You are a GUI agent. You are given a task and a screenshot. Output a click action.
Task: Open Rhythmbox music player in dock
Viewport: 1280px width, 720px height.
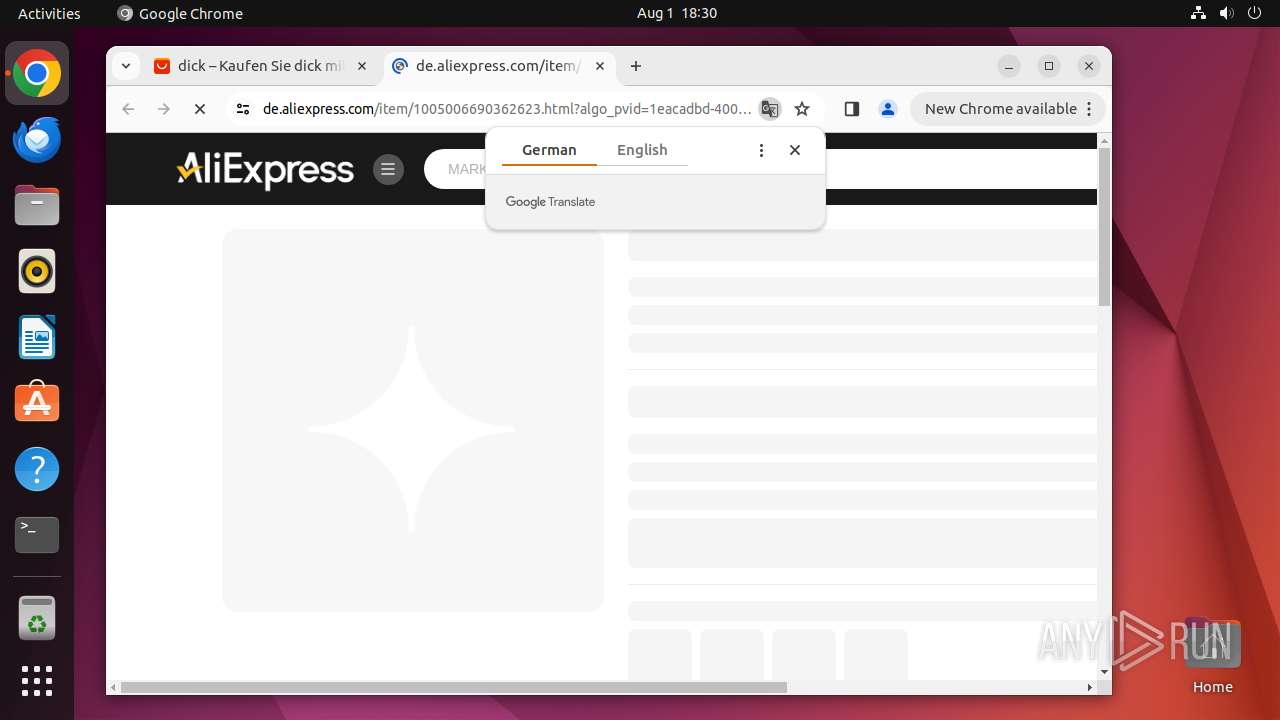click(37, 271)
